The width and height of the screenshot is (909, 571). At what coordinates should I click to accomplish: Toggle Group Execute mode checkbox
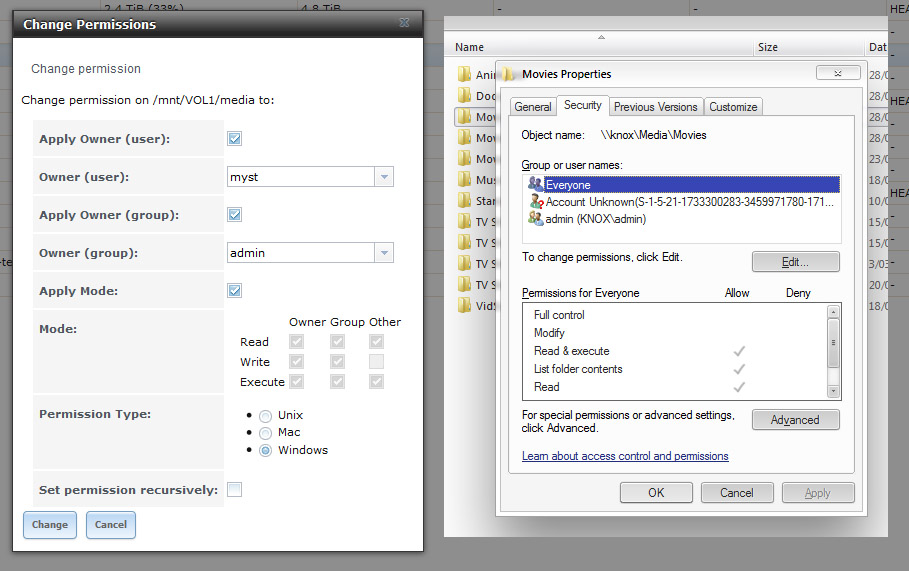coord(337,381)
